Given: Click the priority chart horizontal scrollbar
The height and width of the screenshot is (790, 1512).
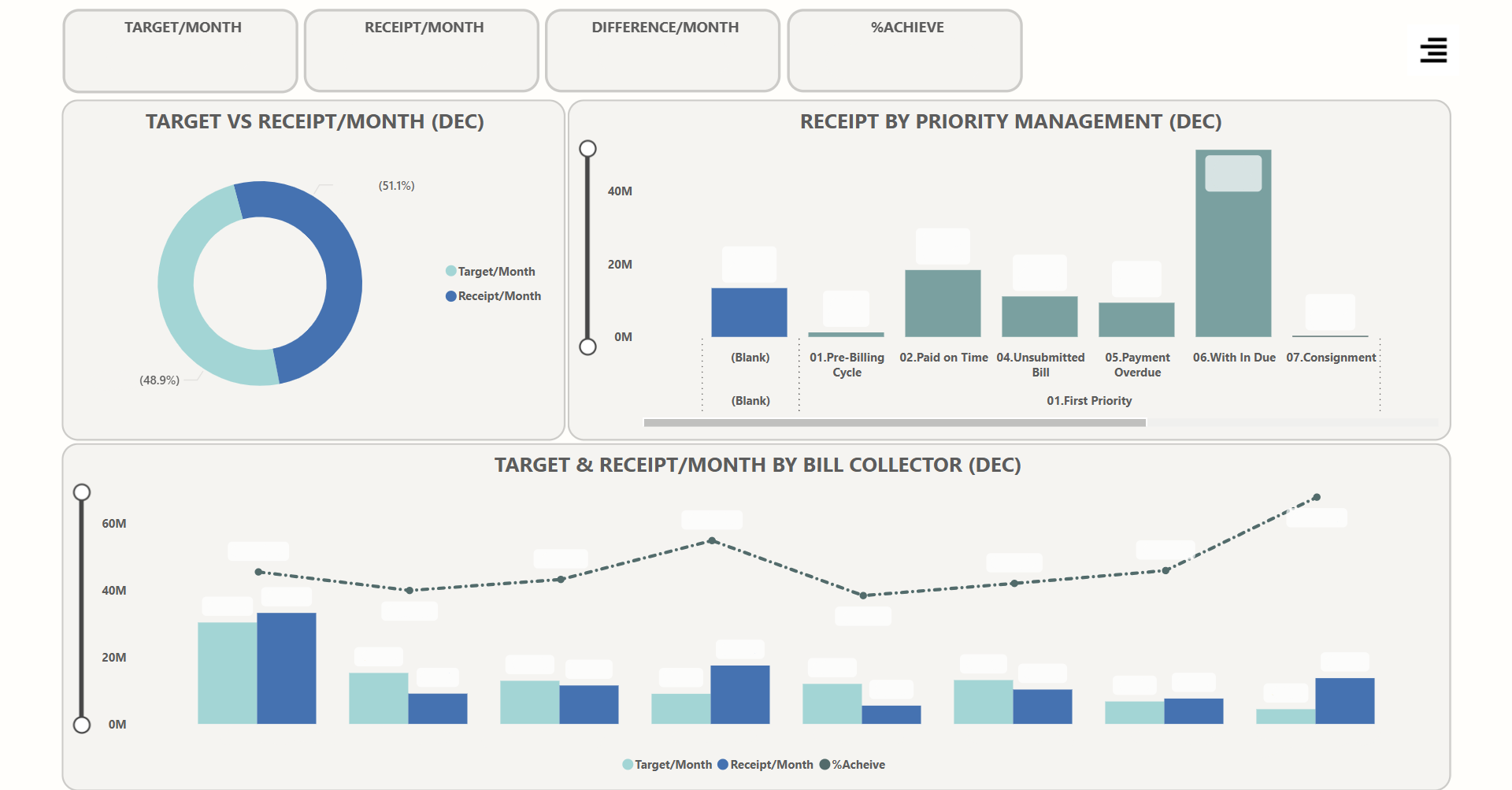Looking at the screenshot, I should [x=895, y=423].
